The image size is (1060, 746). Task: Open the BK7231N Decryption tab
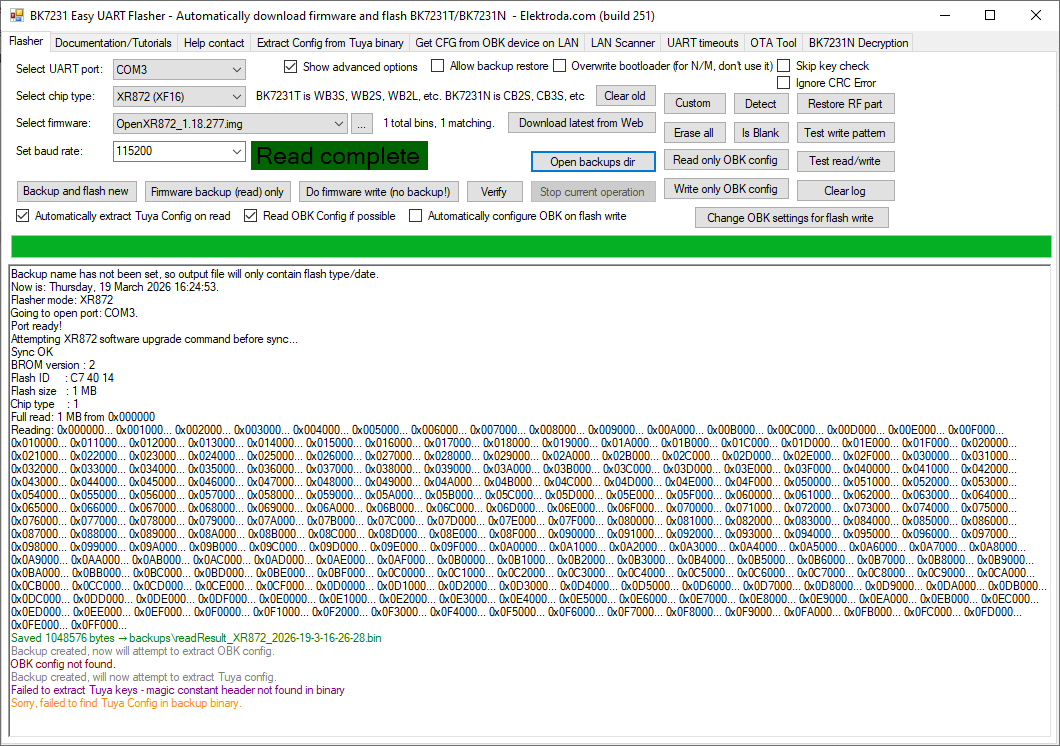(x=858, y=43)
